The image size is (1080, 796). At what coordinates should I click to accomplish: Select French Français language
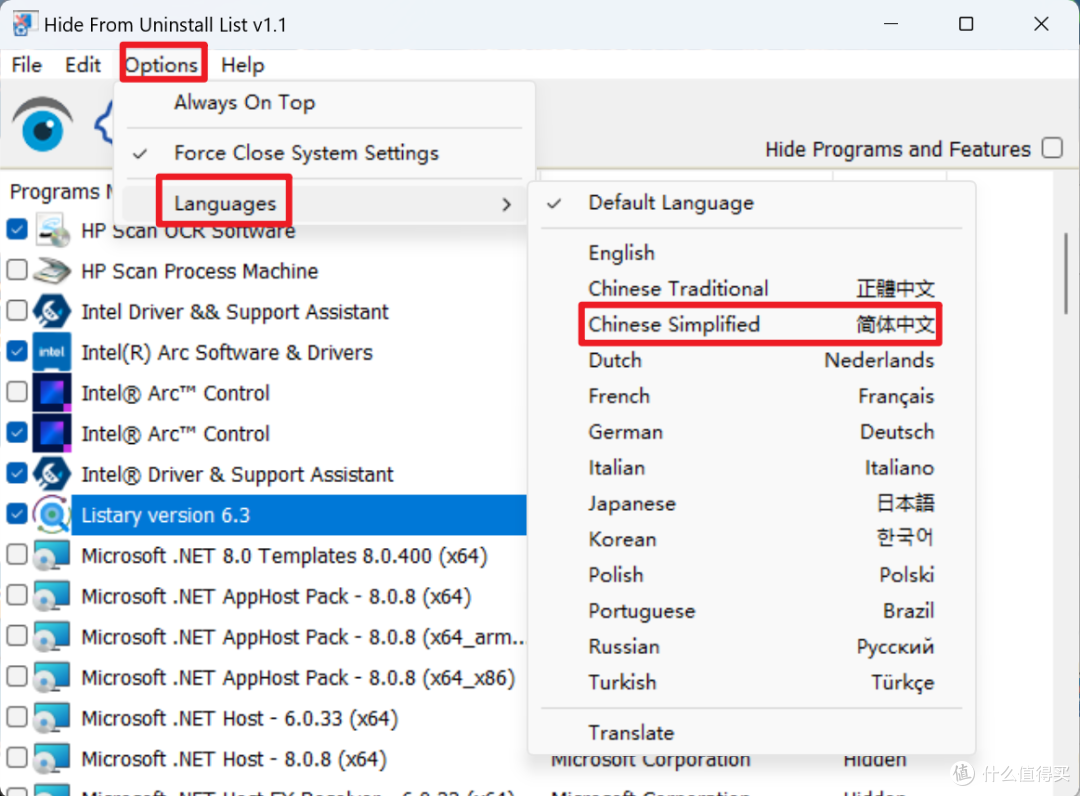click(752, 395)
